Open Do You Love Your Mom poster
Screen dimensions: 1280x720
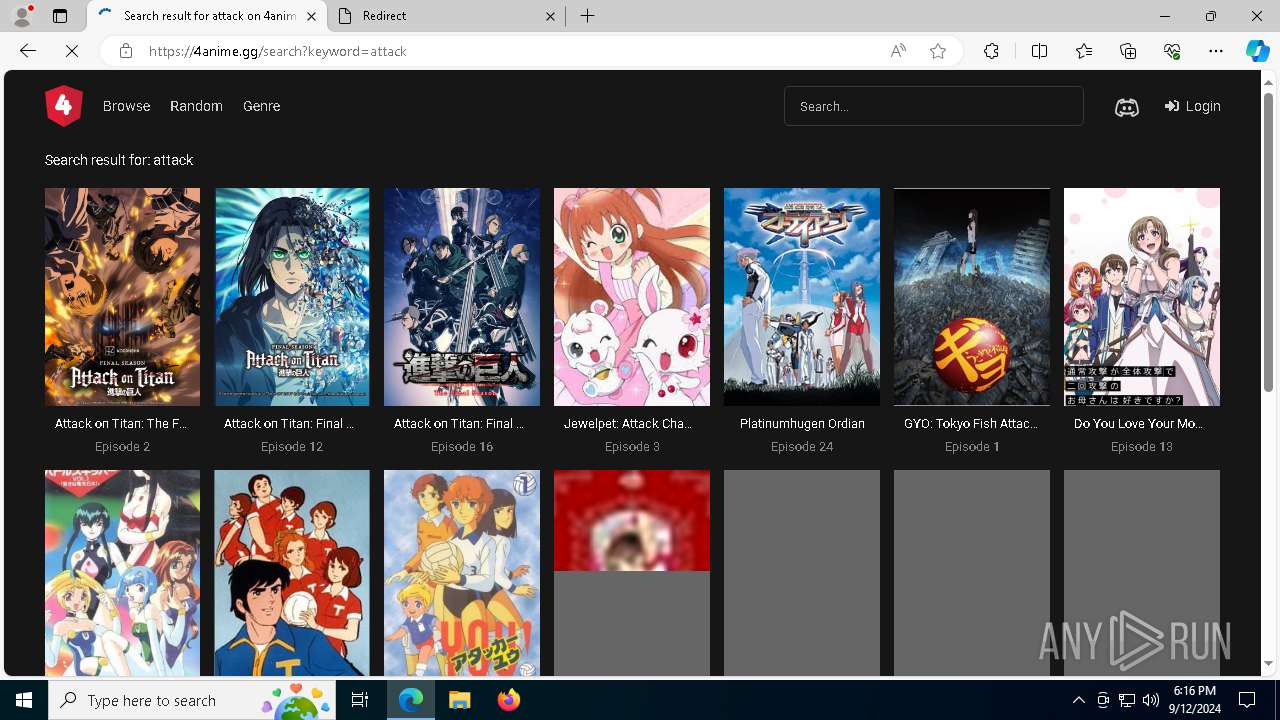1142,297
